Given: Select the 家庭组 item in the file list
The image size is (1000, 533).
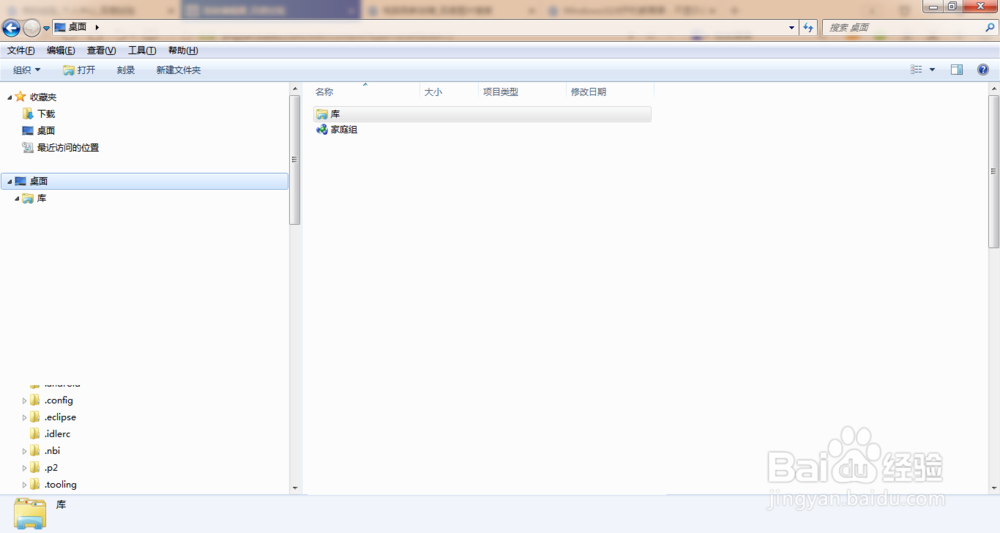Looking at the screenshot, I should point(344,129).
